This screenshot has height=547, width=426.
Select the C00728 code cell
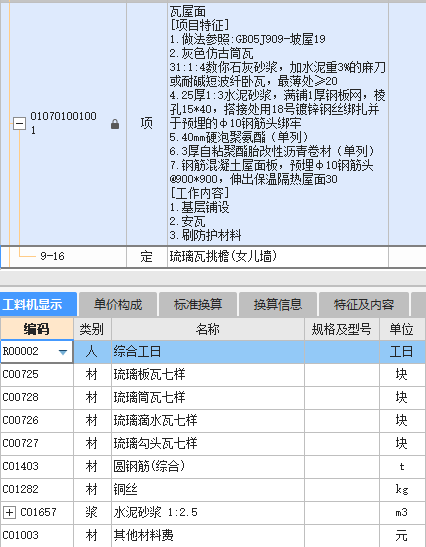[37, 398]
